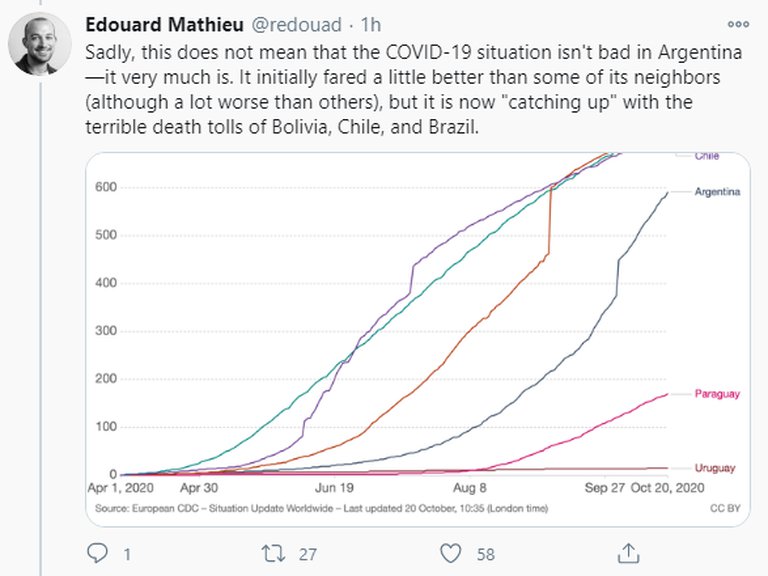Select the Paraguay line label in chart
The image size is (768, 576).
(717, 394)
